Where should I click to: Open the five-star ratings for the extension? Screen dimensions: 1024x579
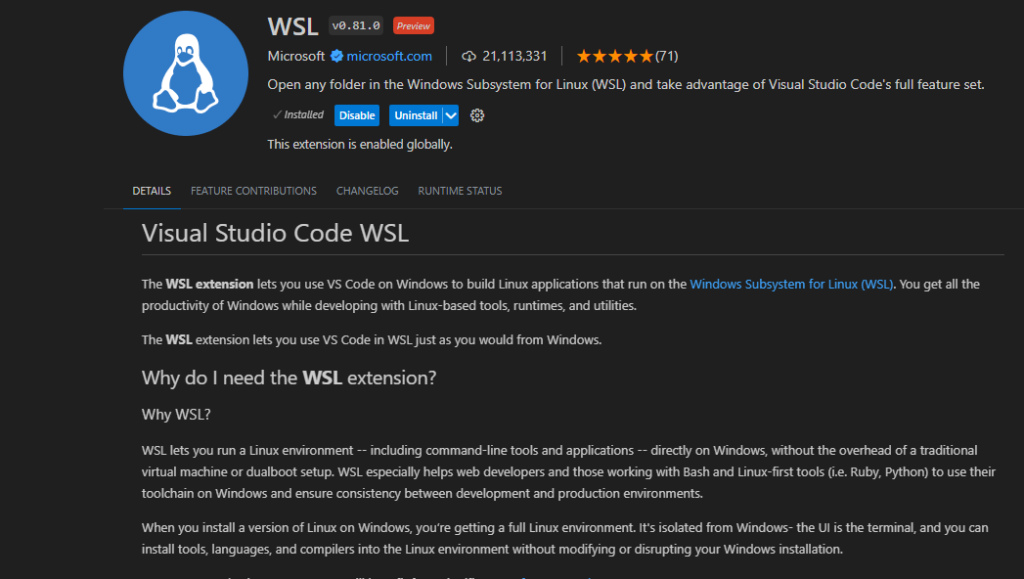[x=615, y=56]
